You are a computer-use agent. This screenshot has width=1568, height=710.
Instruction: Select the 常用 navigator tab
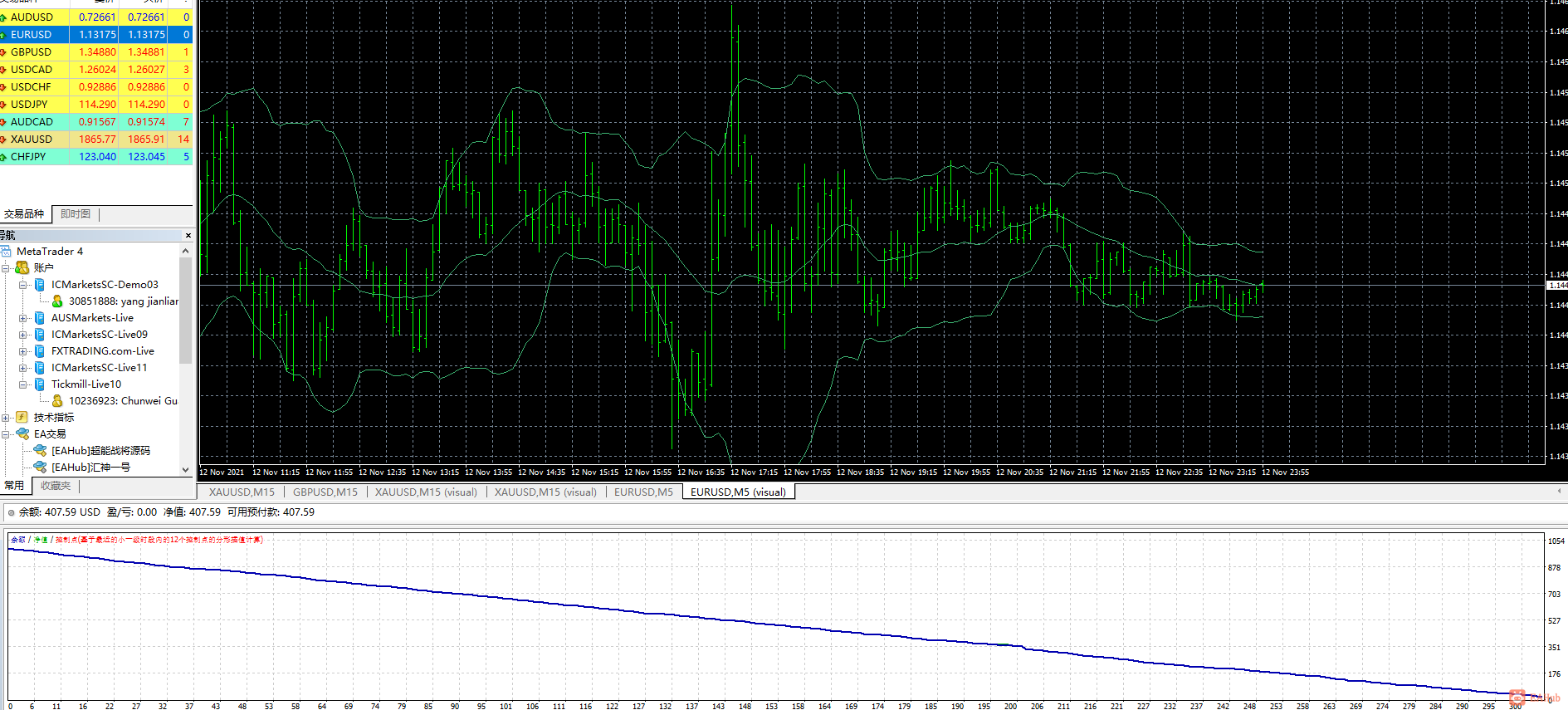pyautogui.click(x=14, y=486)
